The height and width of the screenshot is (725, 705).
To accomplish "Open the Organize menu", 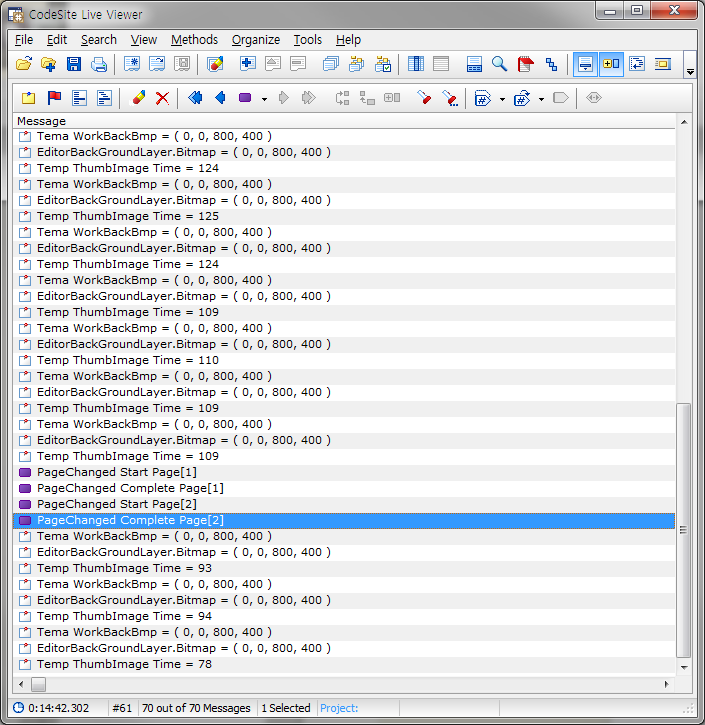I will tap(256, 40).
